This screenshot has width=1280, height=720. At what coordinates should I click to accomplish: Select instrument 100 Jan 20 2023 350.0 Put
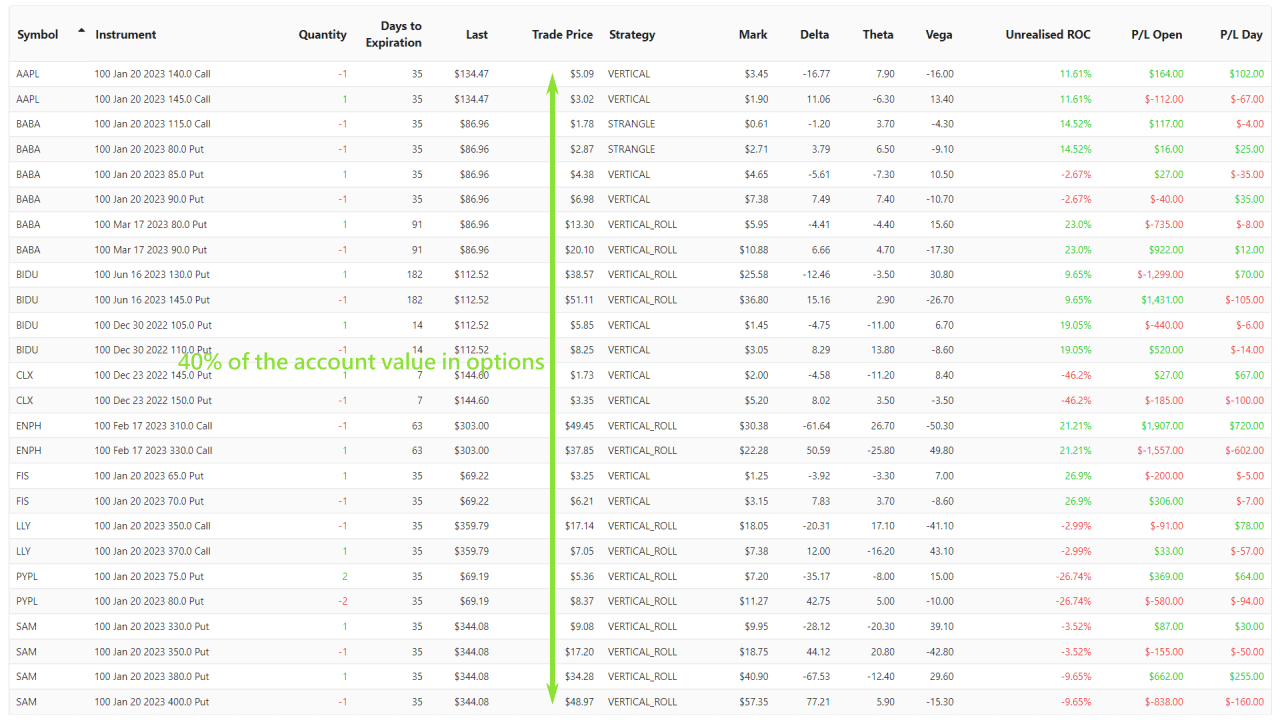click(x=152, y=652)
